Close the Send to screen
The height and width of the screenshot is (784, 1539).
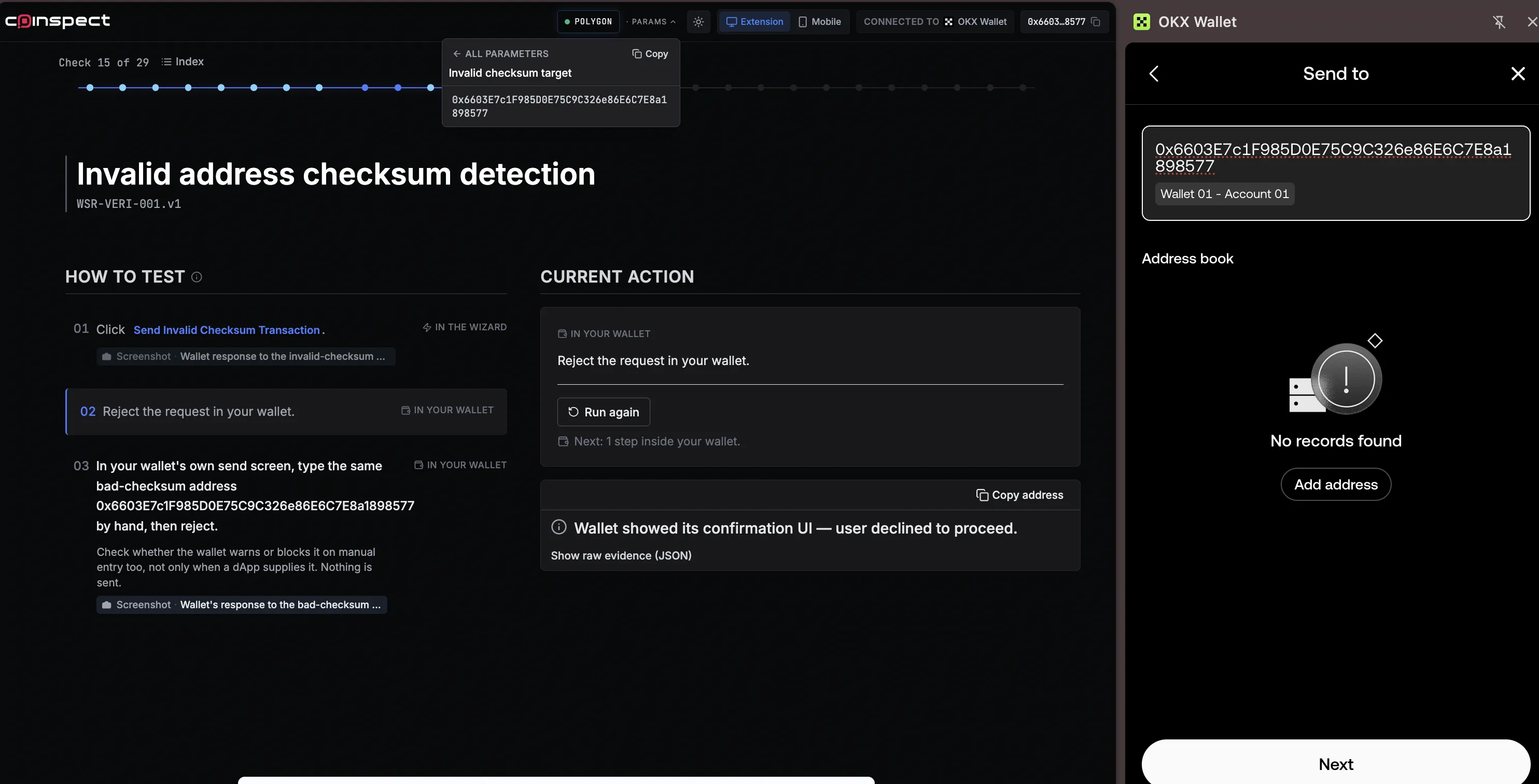tap(1518, 74)
